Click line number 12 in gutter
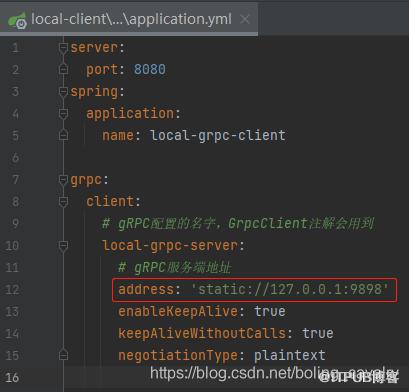The image size is (409, 392). point(12,290)
